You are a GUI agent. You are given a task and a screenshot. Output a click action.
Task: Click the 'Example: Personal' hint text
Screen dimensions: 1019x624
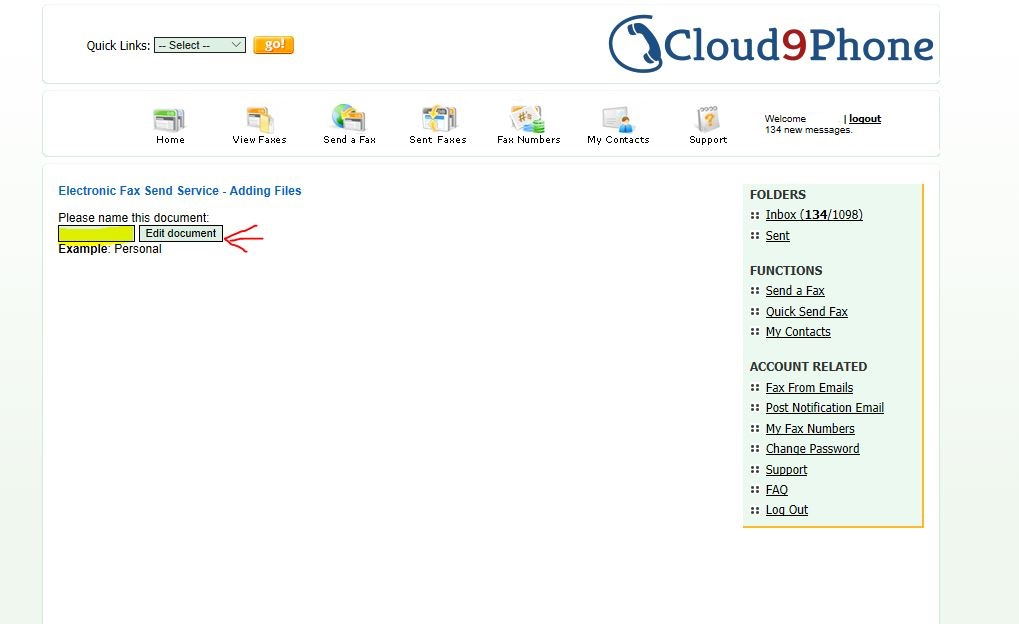click(110, 249)
